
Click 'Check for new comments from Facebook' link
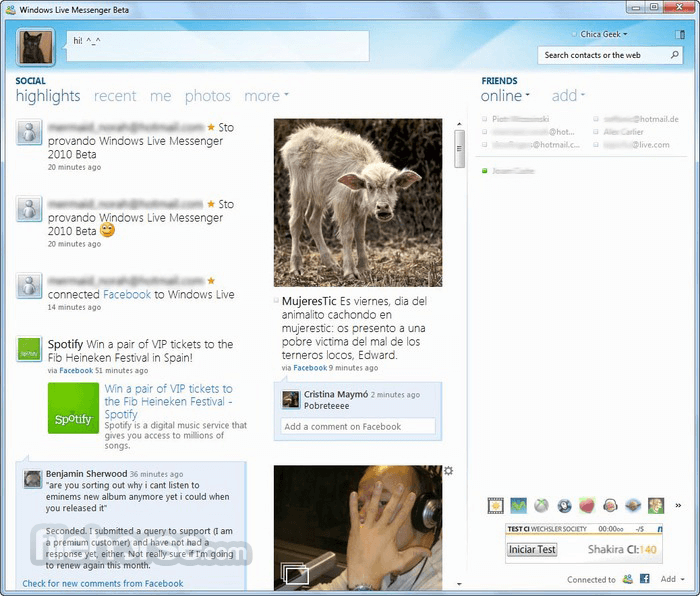[103, 583]
